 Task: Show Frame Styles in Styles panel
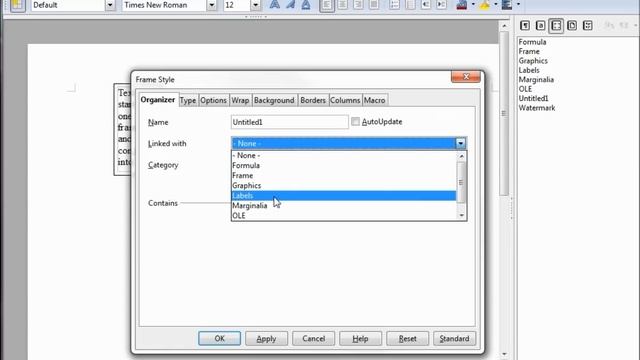click(x=556, y=26)
